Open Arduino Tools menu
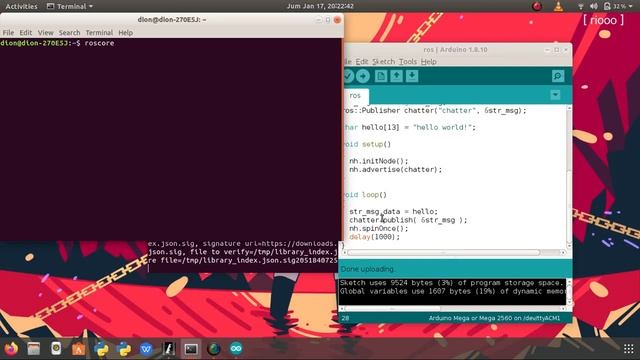Viewport: 640px width, 360px height. tap(408, 62)
